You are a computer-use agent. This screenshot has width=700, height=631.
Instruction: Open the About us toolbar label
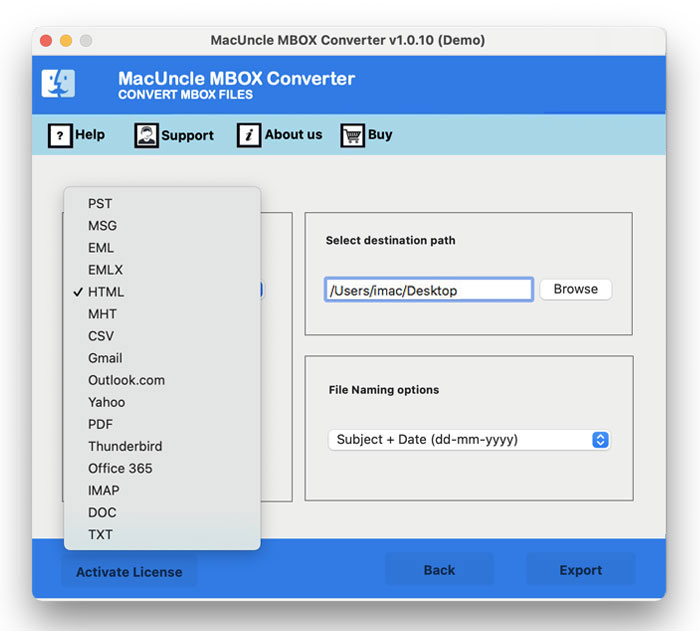click(x=293, y=134)
